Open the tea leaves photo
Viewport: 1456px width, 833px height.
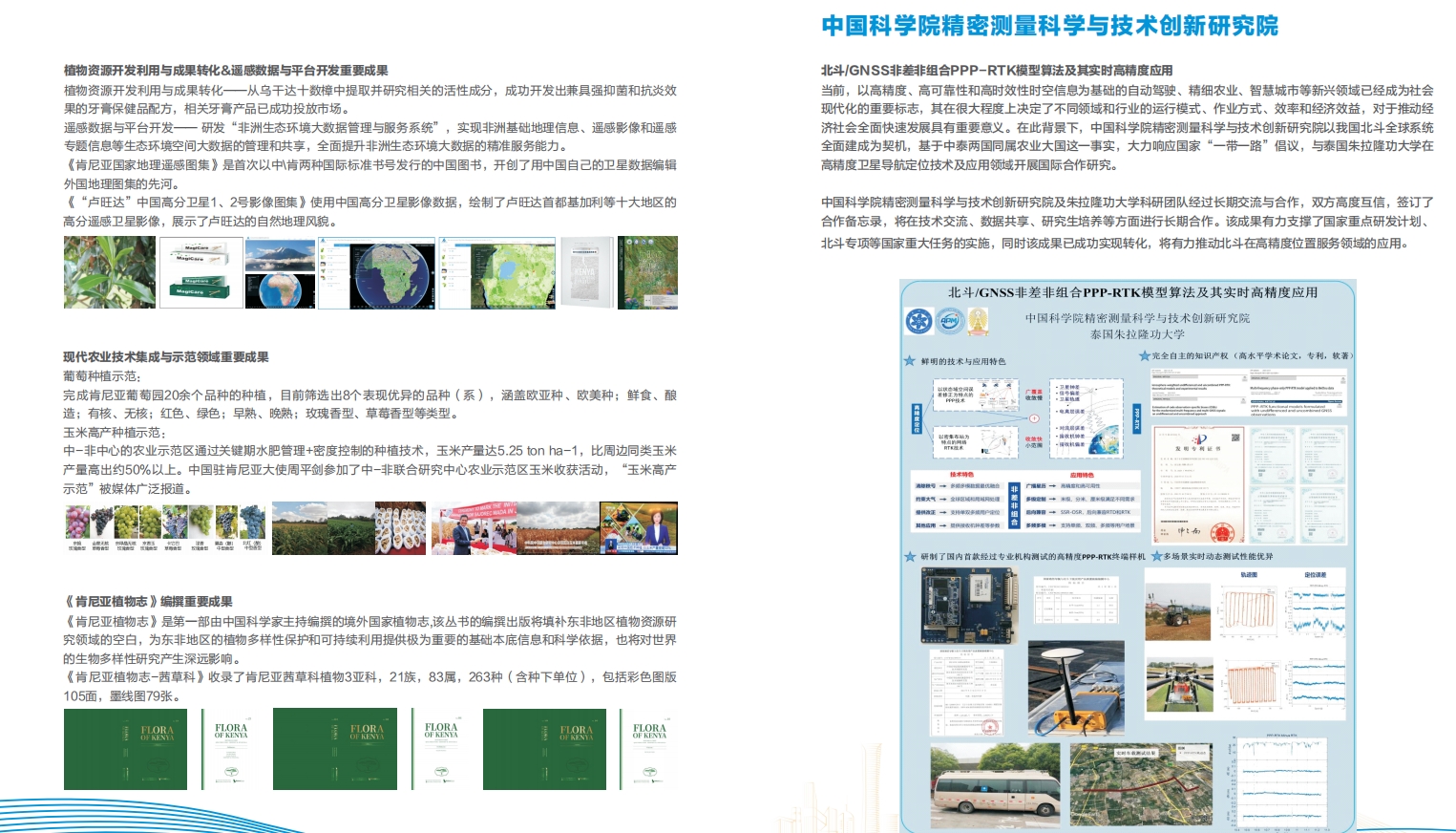click(x=110, y=272)
